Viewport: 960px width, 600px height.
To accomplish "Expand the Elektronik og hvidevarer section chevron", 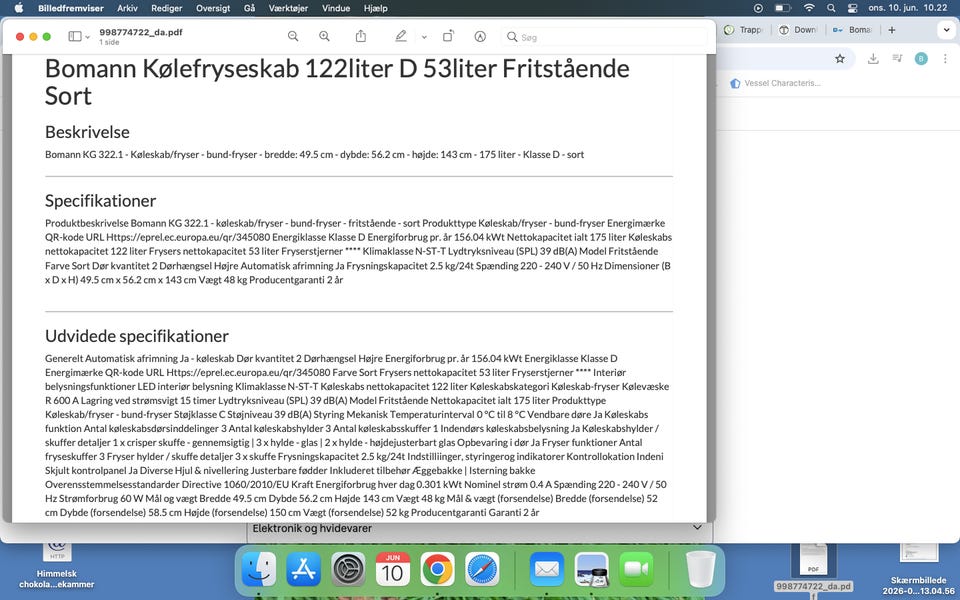I will point(697,527).
